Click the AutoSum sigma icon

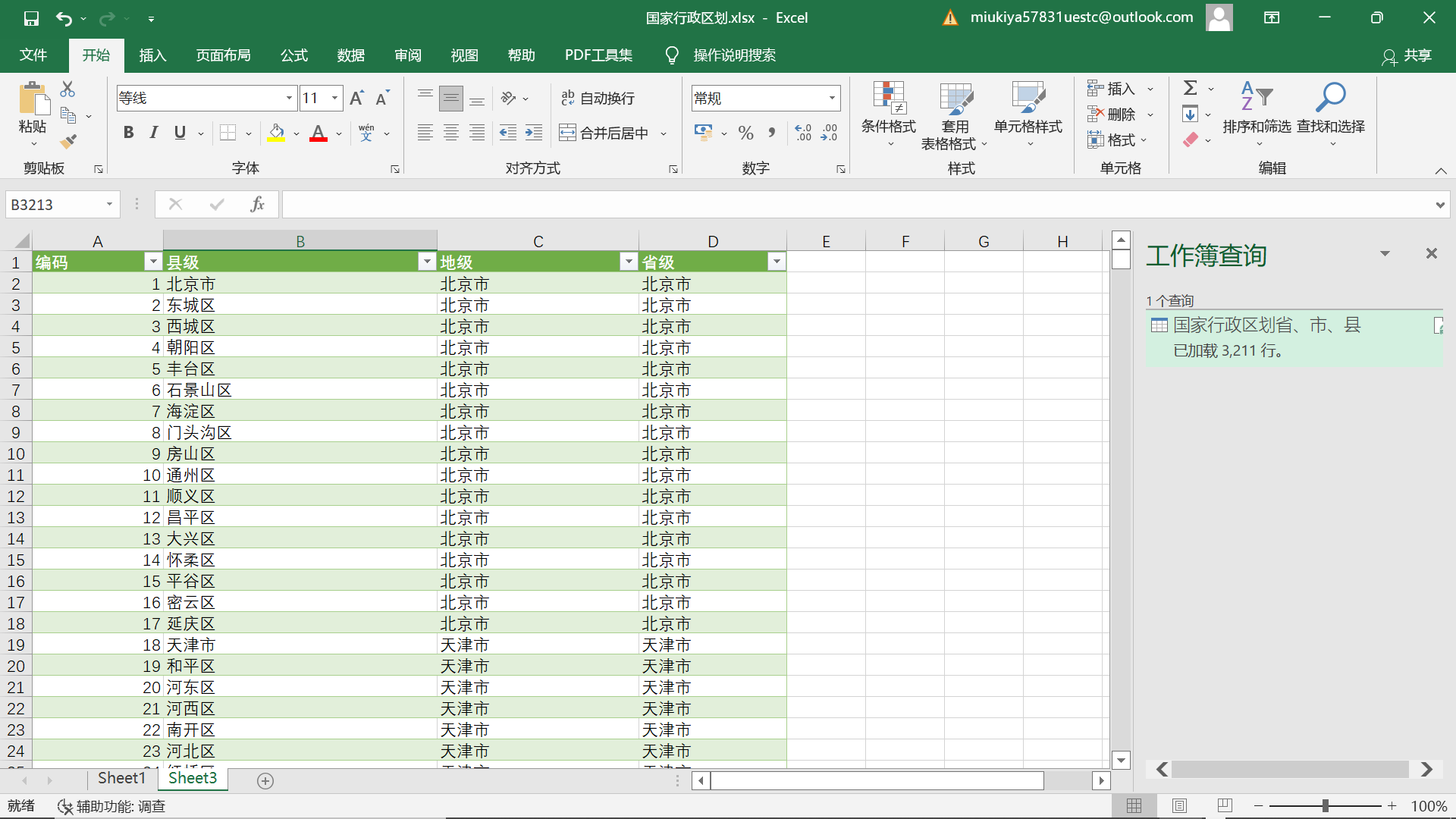click(x=1190, y=88)
